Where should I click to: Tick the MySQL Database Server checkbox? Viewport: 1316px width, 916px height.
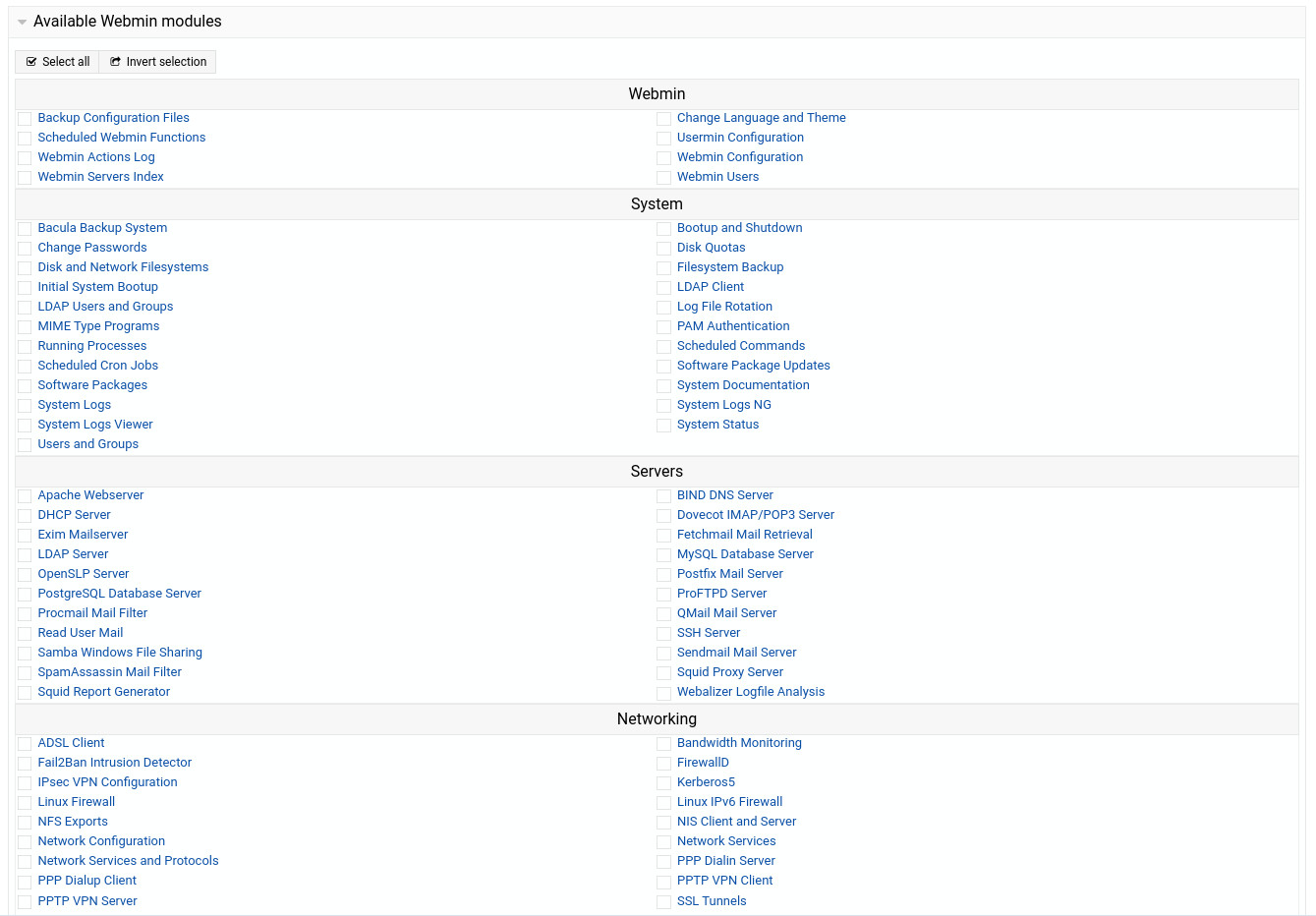click(x=664, y=555)
